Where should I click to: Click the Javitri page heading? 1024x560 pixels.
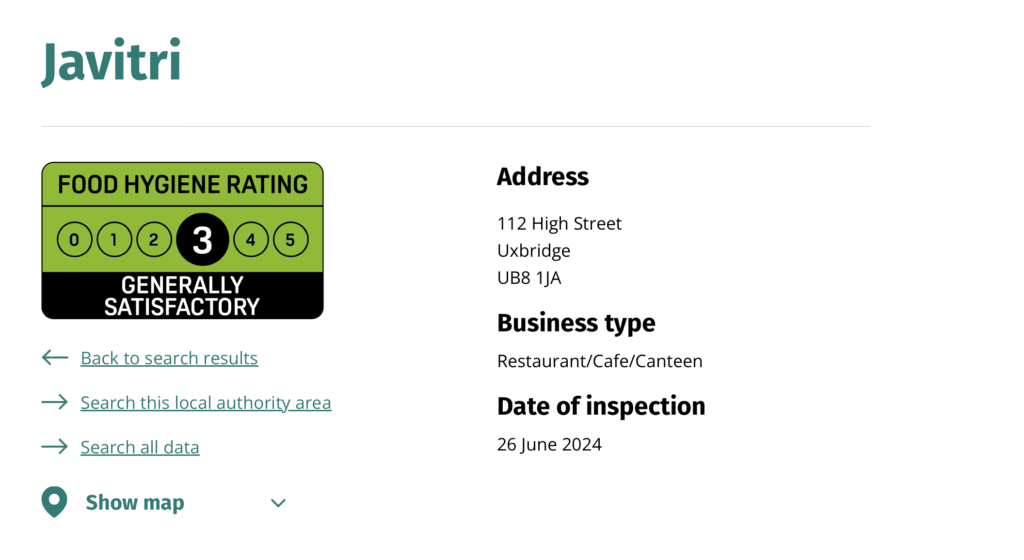111,62
